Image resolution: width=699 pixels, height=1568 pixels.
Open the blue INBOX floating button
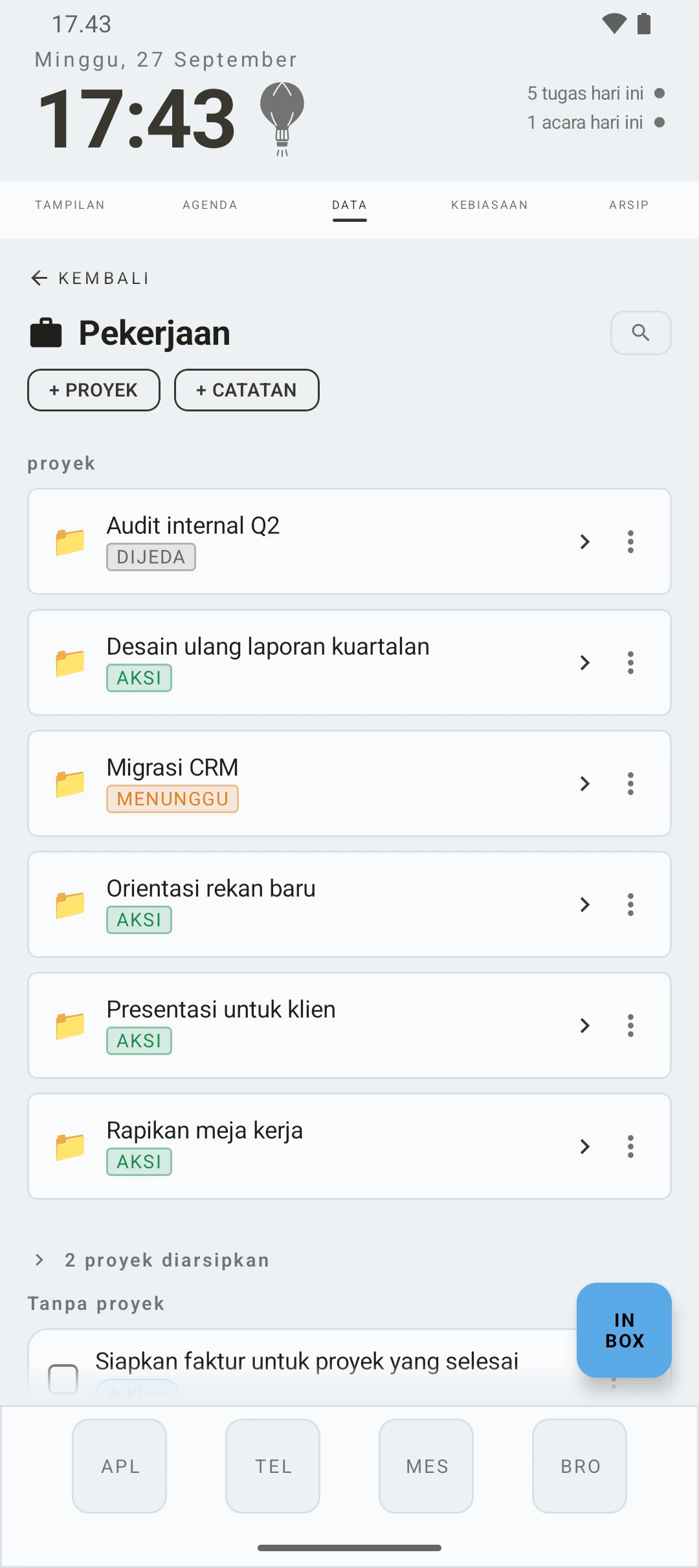(624, 1330)
